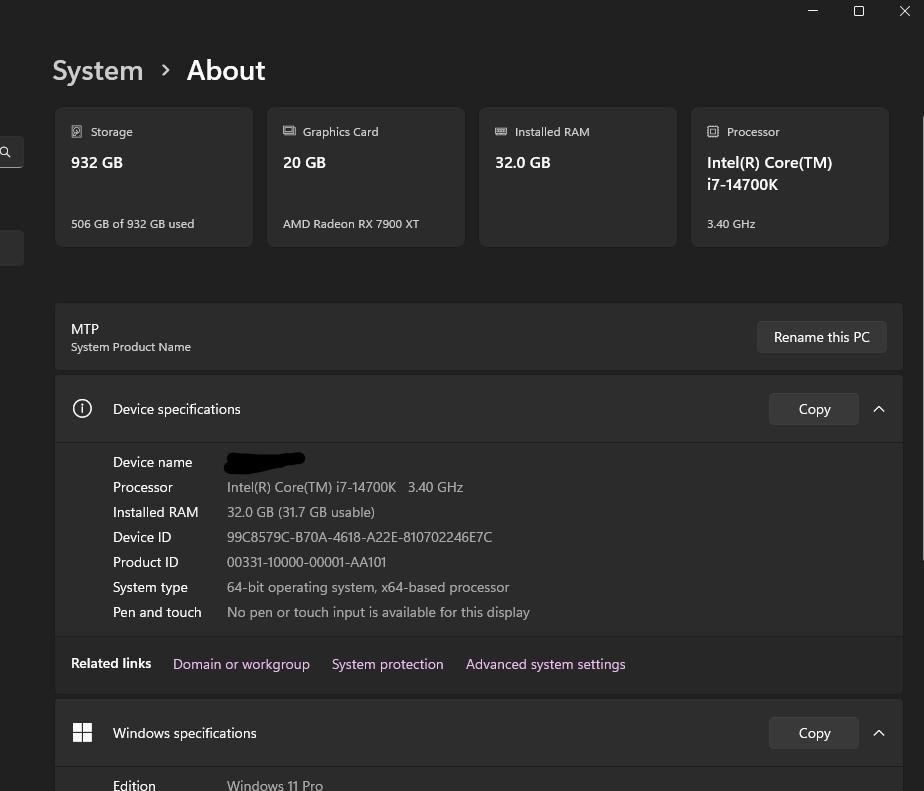
Task: Click the Windows logo beside Windows specifications
Action: pos(82,733)
